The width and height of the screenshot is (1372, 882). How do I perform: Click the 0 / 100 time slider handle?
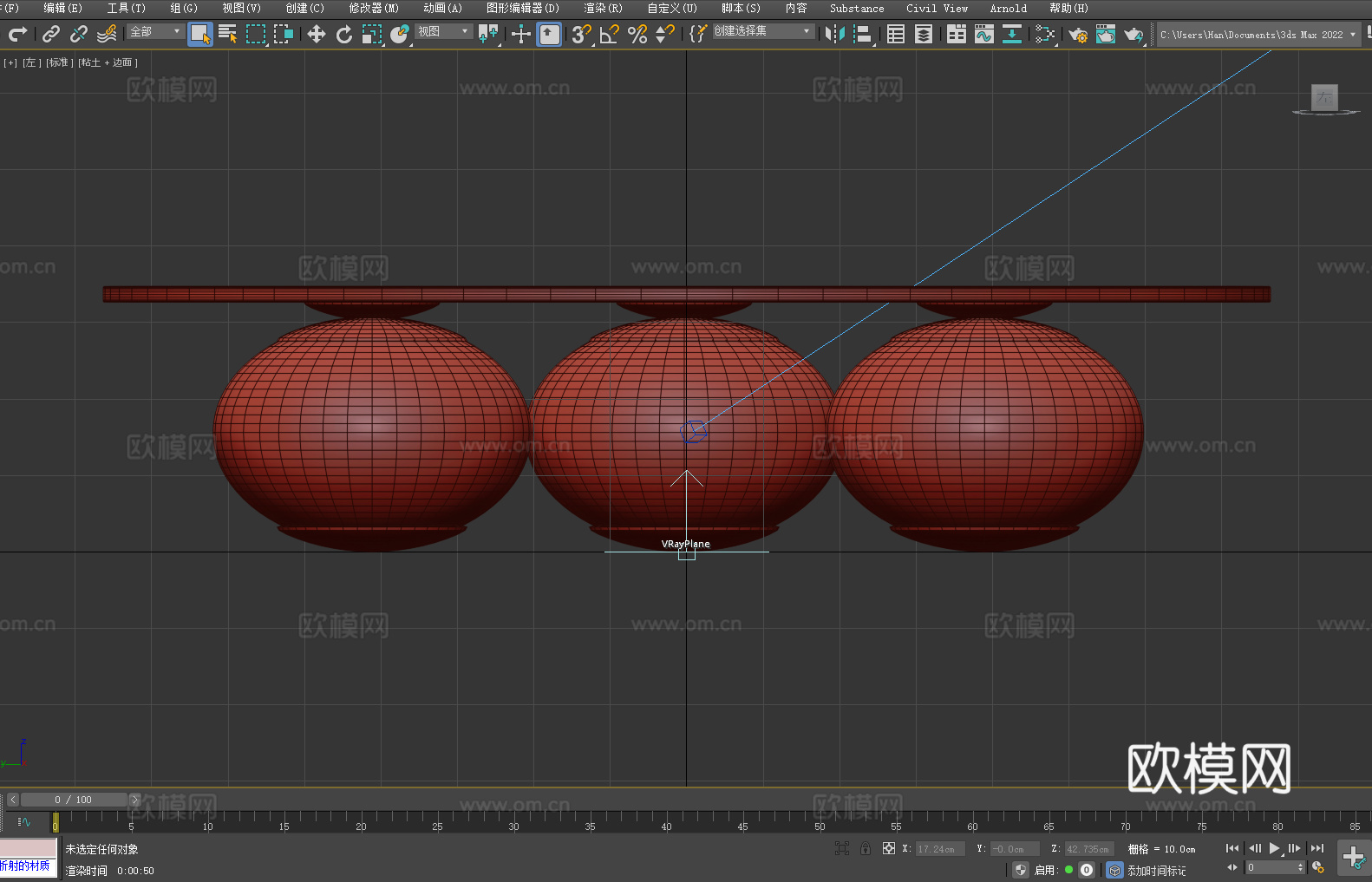74,800
